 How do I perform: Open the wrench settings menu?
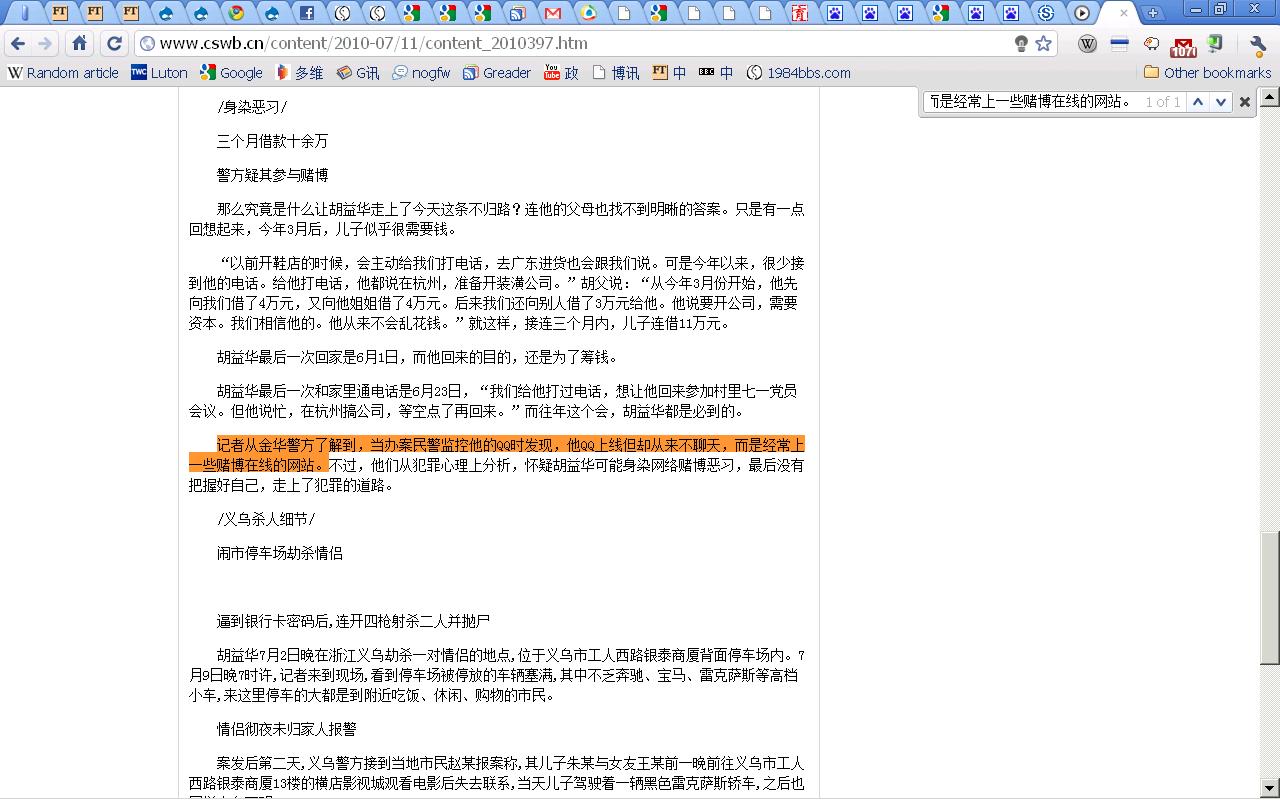[x=1258, y=44]
